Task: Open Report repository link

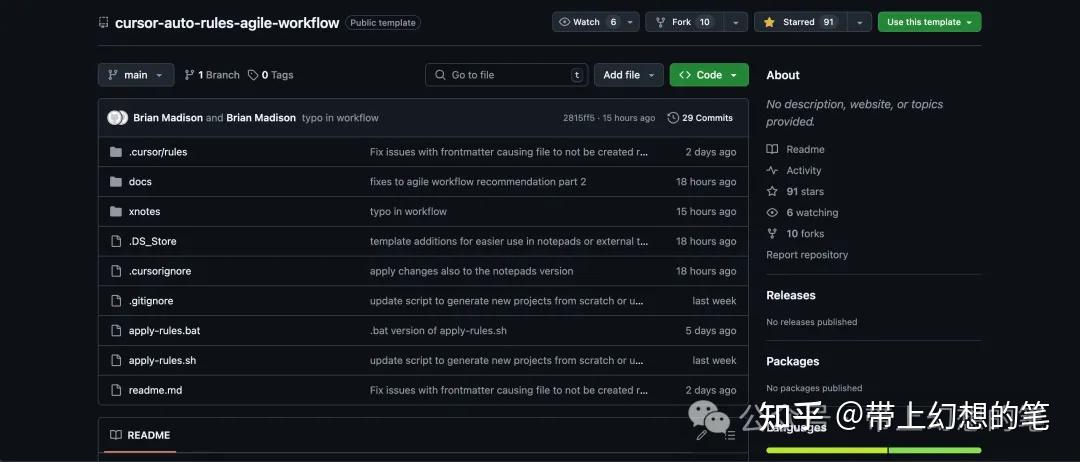Action: [807, 255]
